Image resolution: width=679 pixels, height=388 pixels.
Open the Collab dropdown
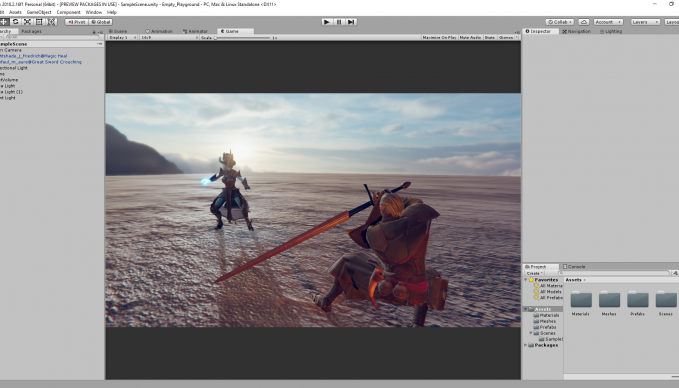pyautogui.click(x=559, y=22)
